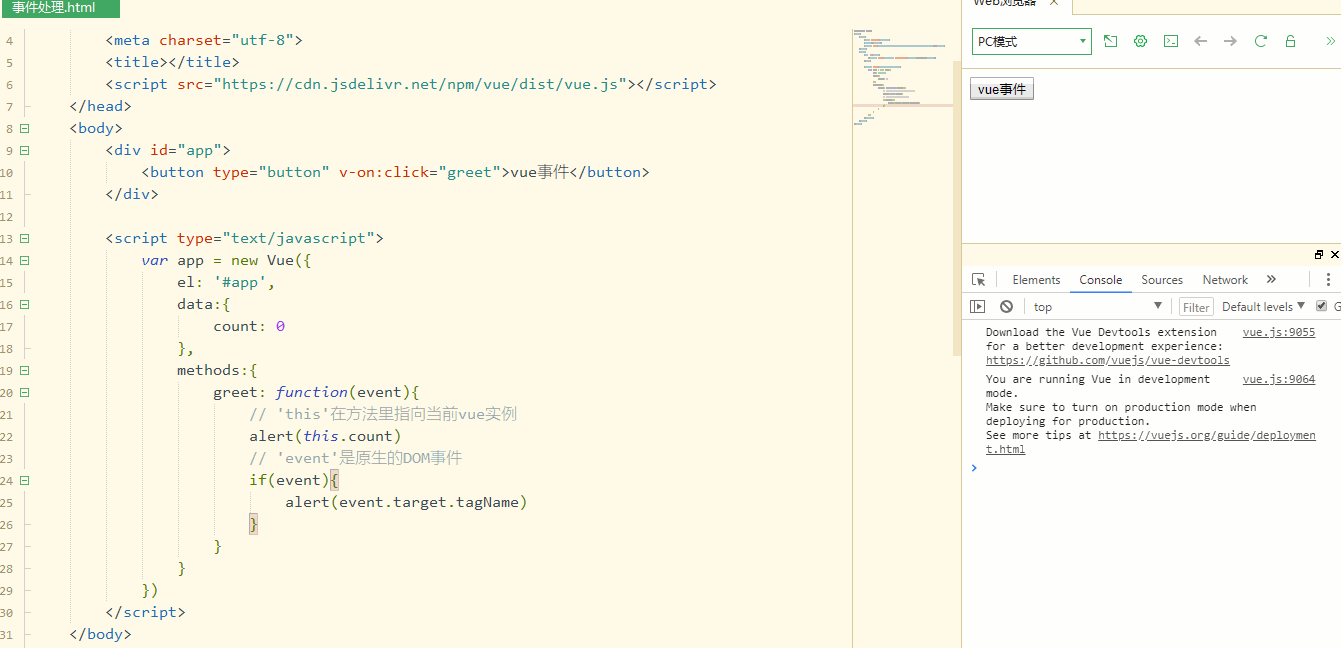Collapse the data object fold

pyautogui.click(x=24, y=304)
